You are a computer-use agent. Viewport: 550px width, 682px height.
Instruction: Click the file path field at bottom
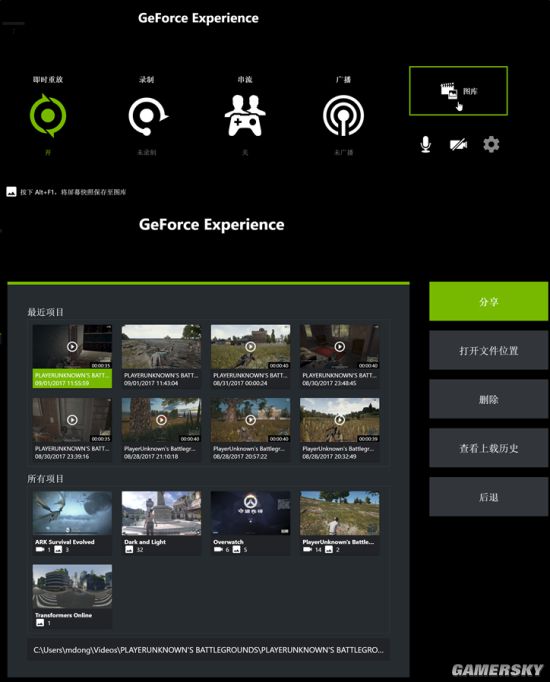[x=208, y=650]
